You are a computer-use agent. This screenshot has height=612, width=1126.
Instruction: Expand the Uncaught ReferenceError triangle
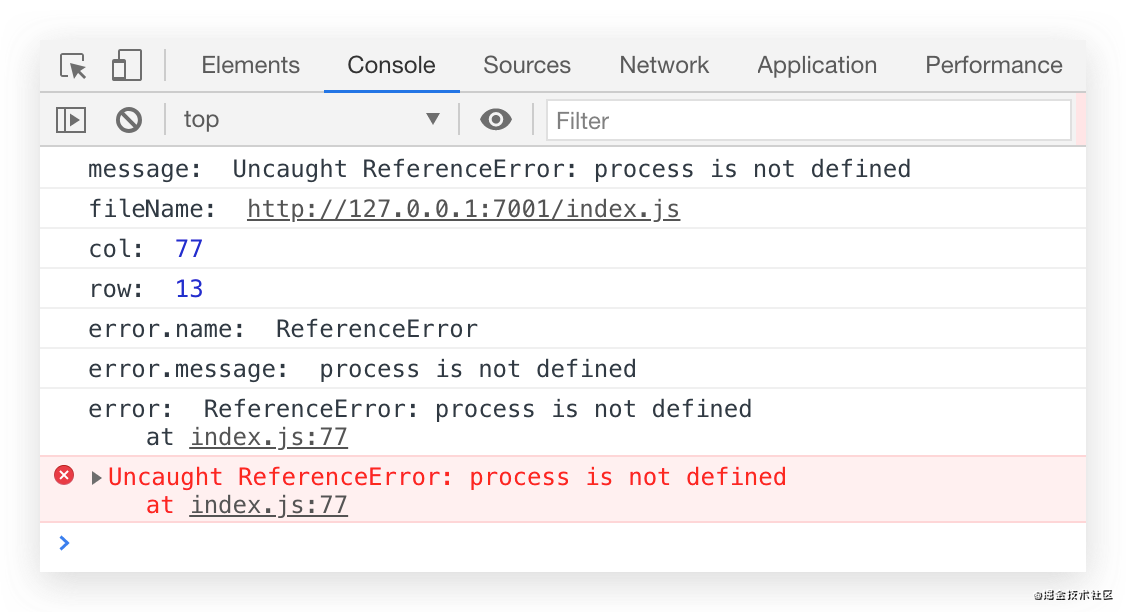click(97, 478)
